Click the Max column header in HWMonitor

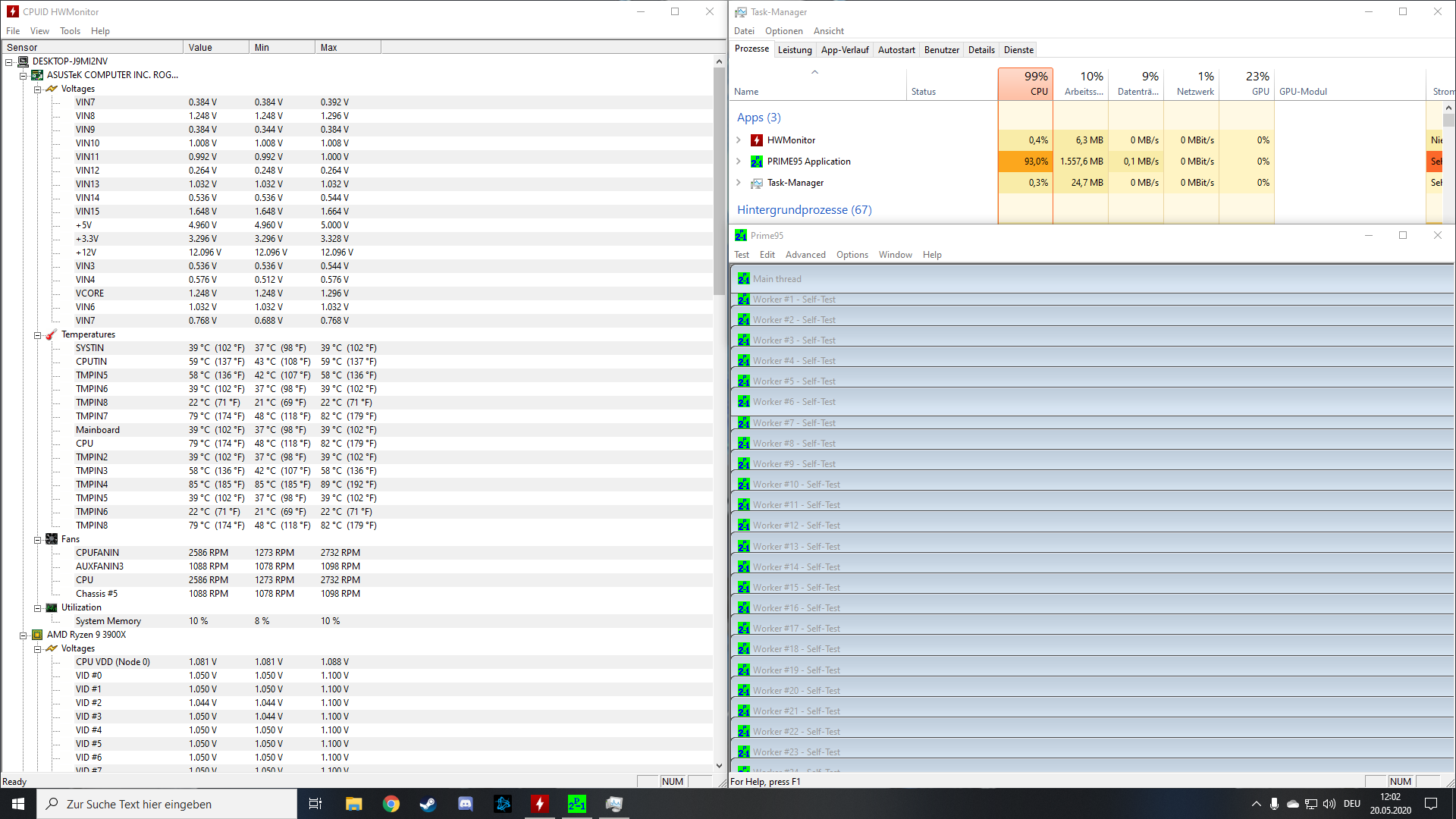pyautogui.click(x=347, y=47)
